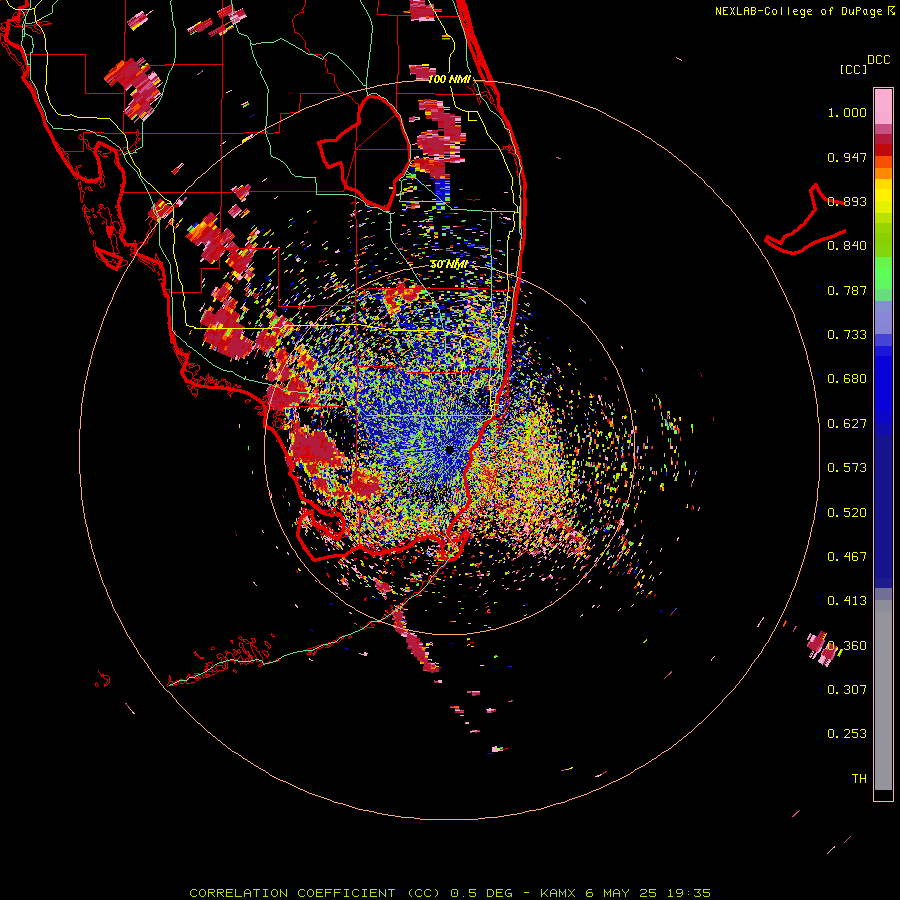
Task: Click the 0.467 scale value
Action: [847, 557]
